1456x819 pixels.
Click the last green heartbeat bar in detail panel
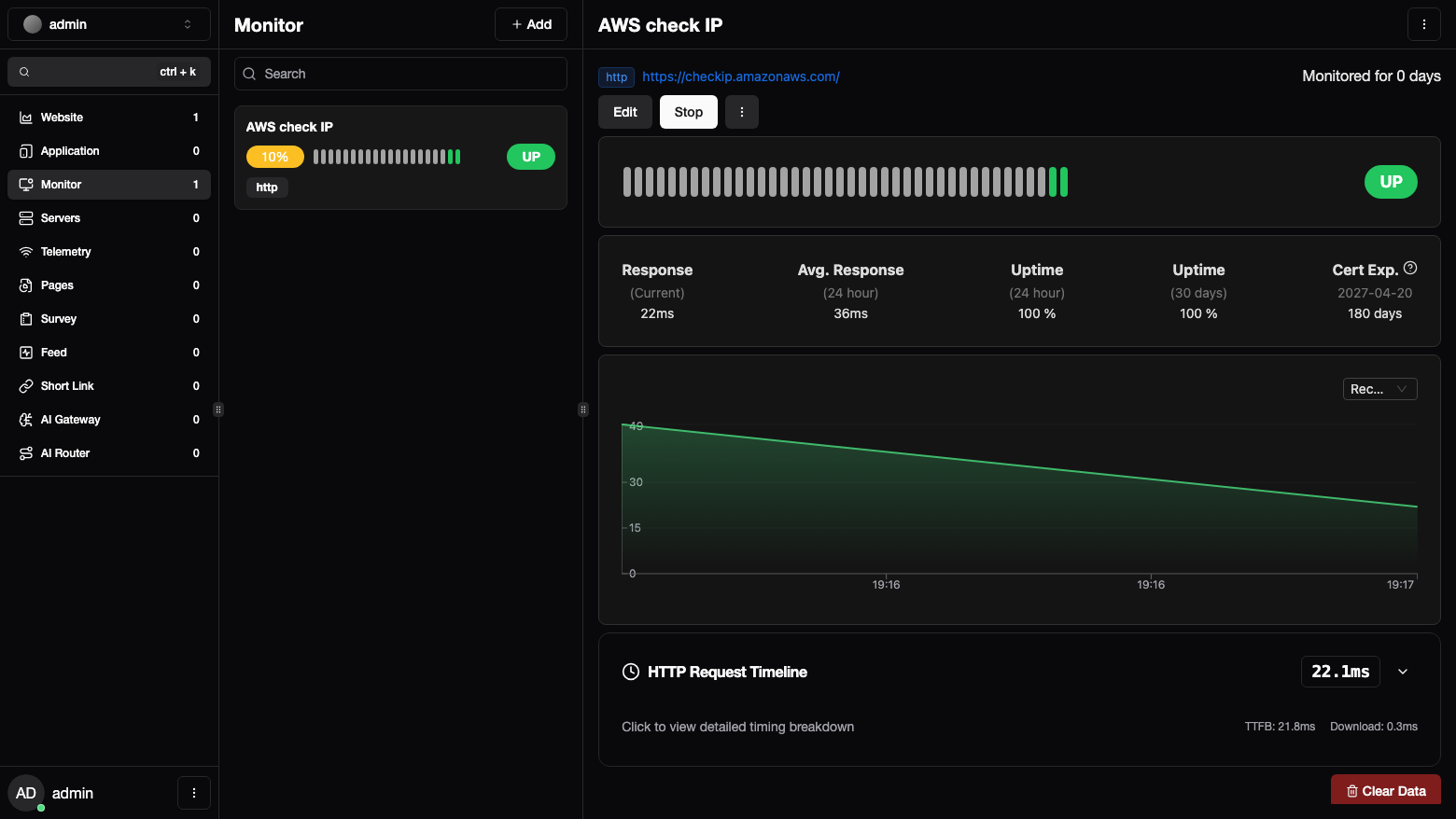pyautogui.click(x=1064, y=182)
